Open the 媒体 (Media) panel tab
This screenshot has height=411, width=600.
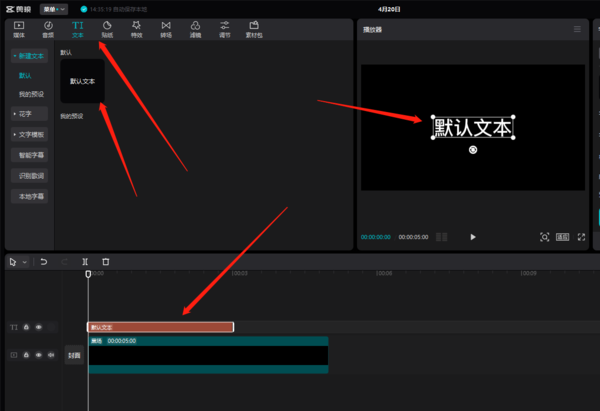pos(18,29)
